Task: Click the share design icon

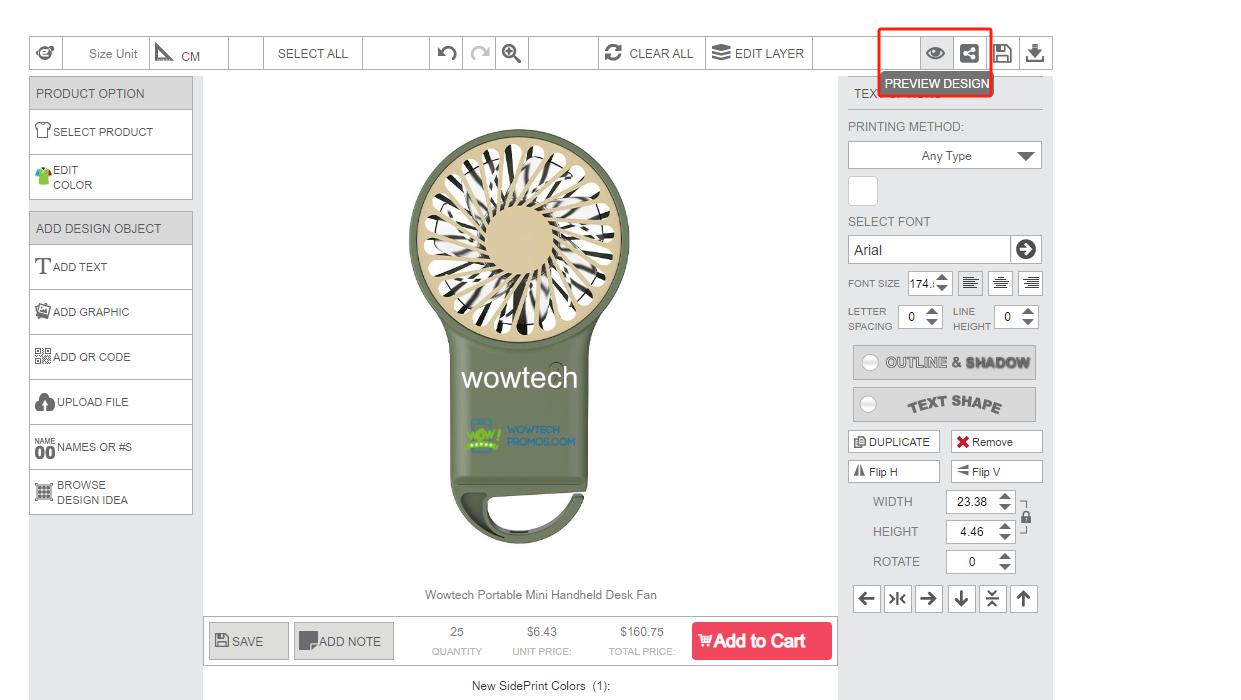Action: click(x=968, y=54)
